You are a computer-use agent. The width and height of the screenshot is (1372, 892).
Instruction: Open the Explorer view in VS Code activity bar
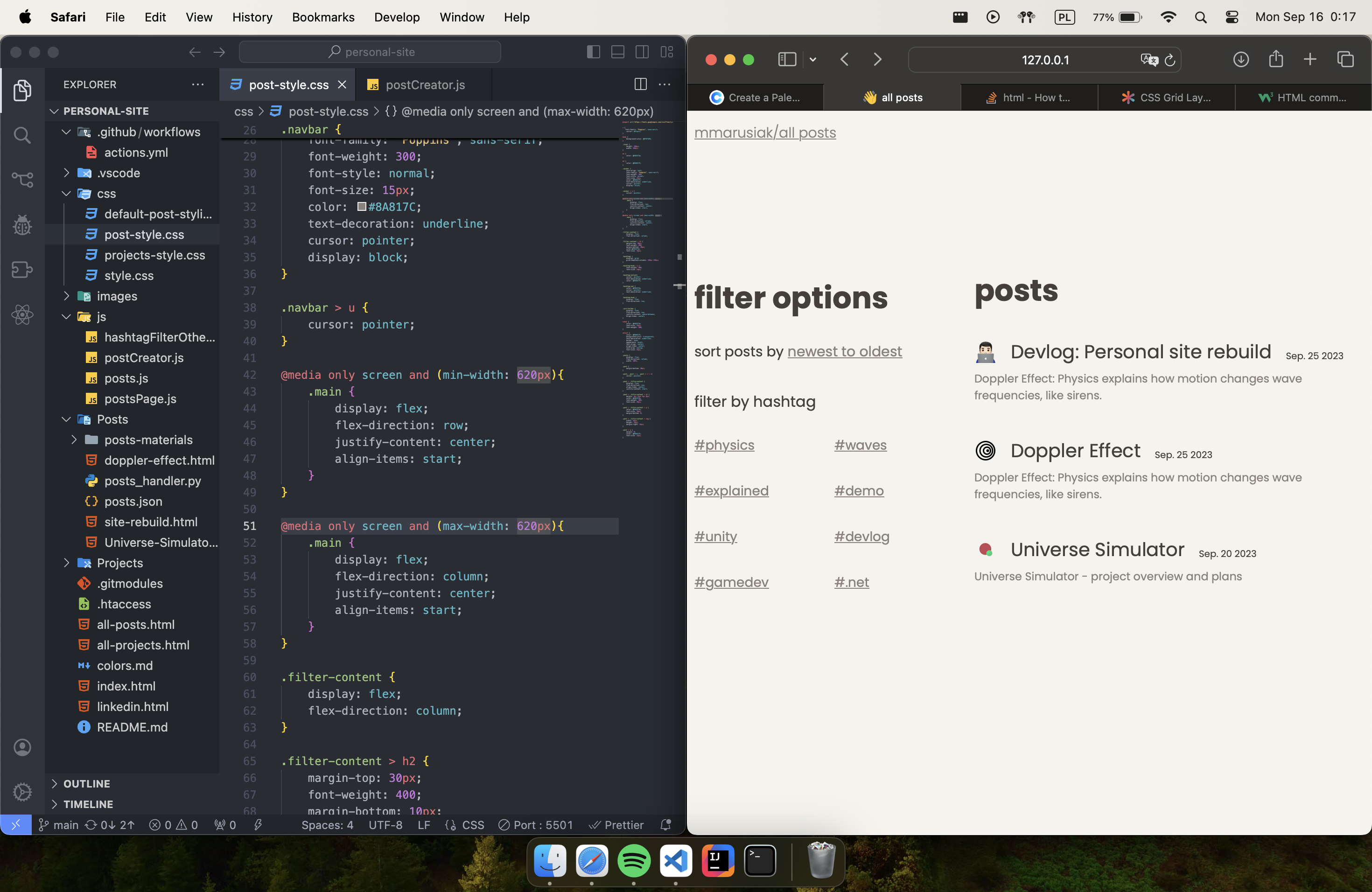22,91
